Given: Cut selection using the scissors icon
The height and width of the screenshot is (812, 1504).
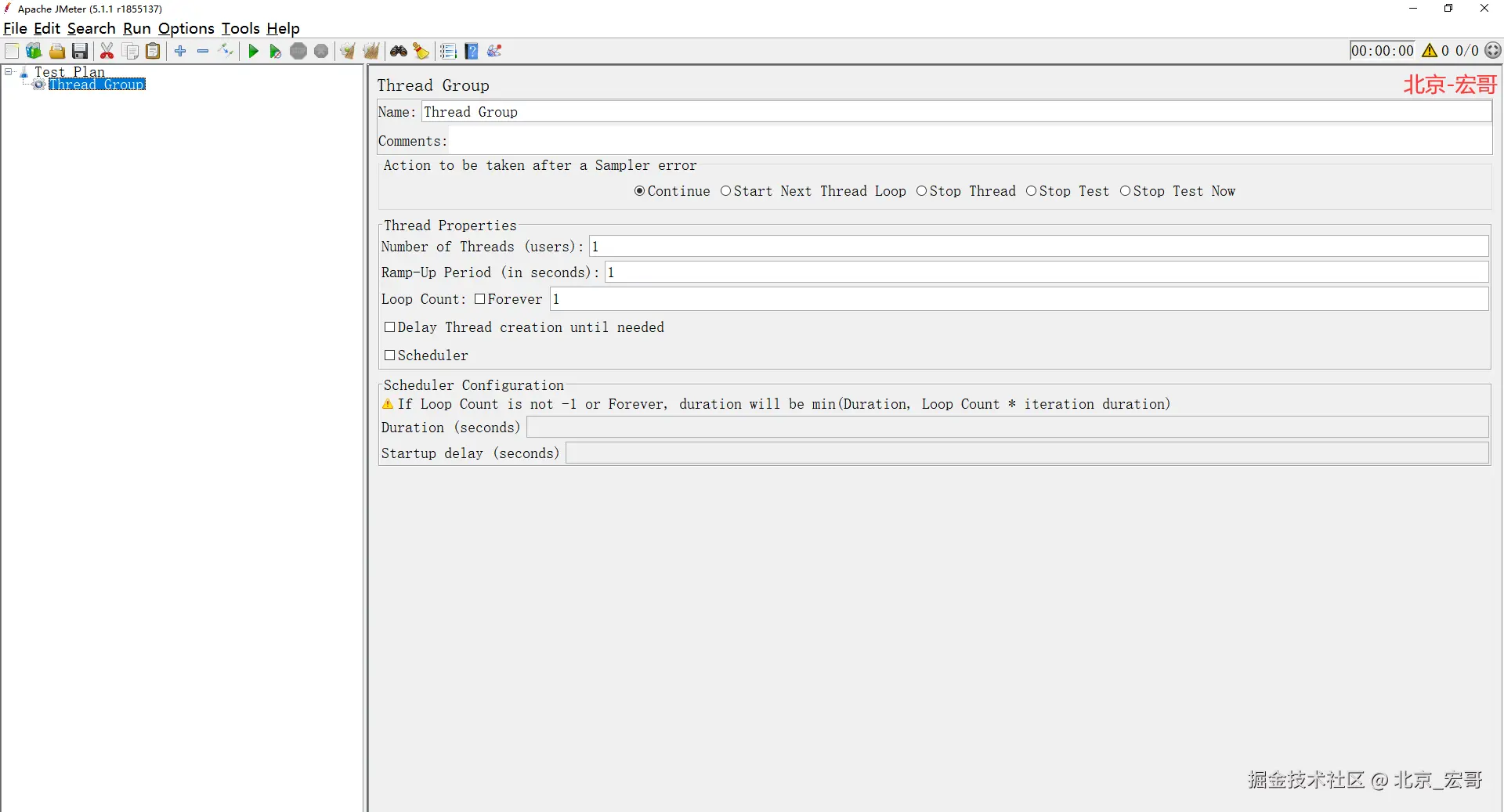Looking at the screenshot, I should (x=107, y=51).
